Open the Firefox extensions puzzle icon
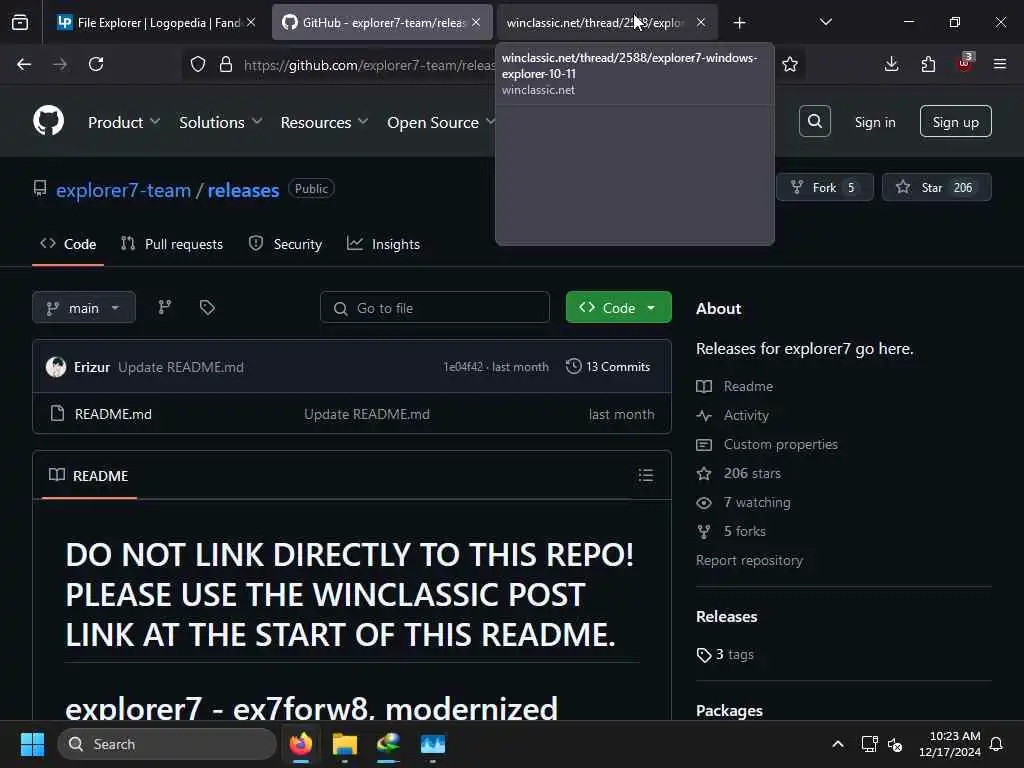The image size is (1024, 768). tap(928, 64)
